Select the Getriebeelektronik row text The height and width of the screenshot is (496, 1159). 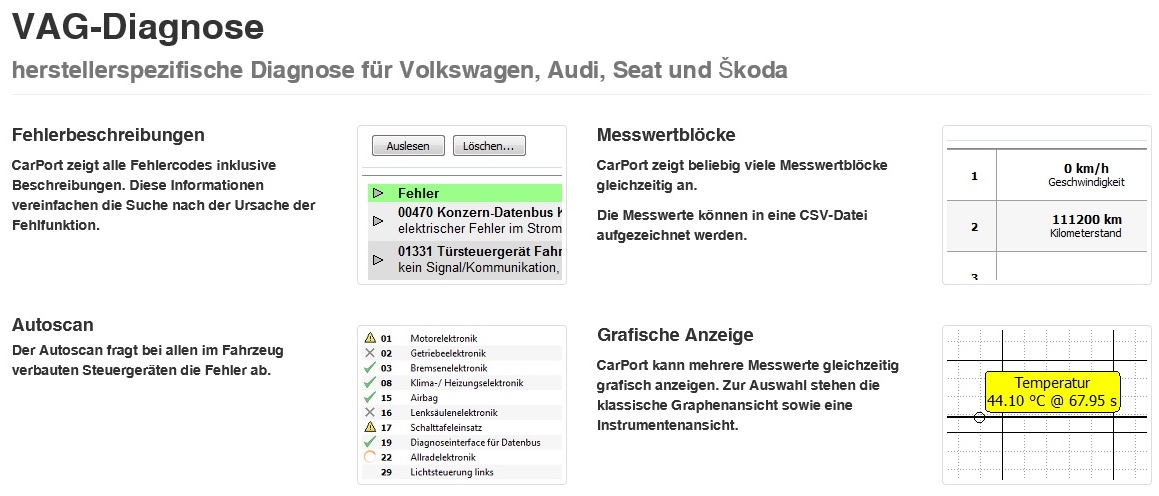click(x=448, y=353)
